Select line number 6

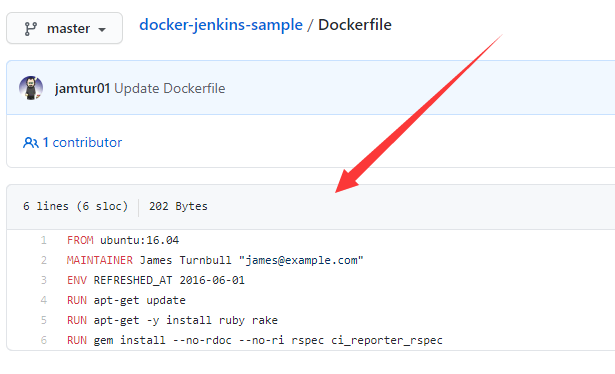44,340
